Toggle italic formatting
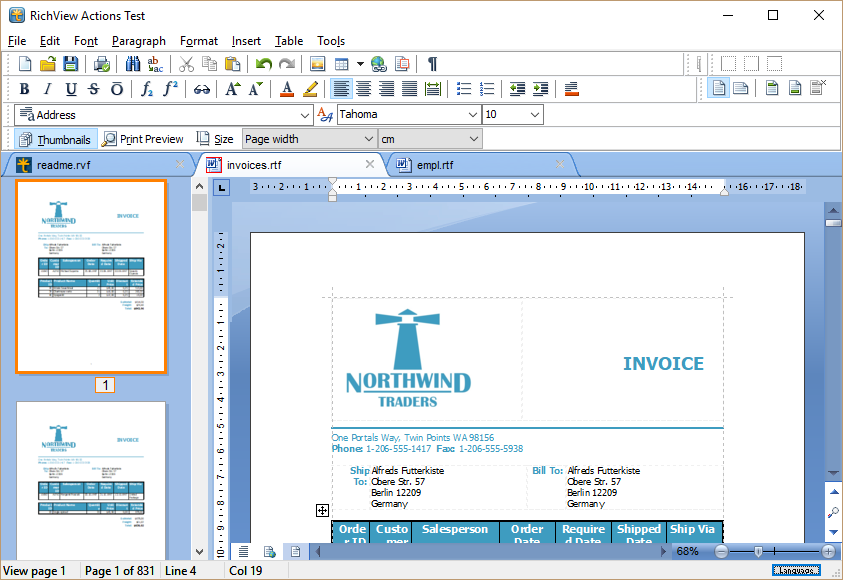 (x=47, y=89)
